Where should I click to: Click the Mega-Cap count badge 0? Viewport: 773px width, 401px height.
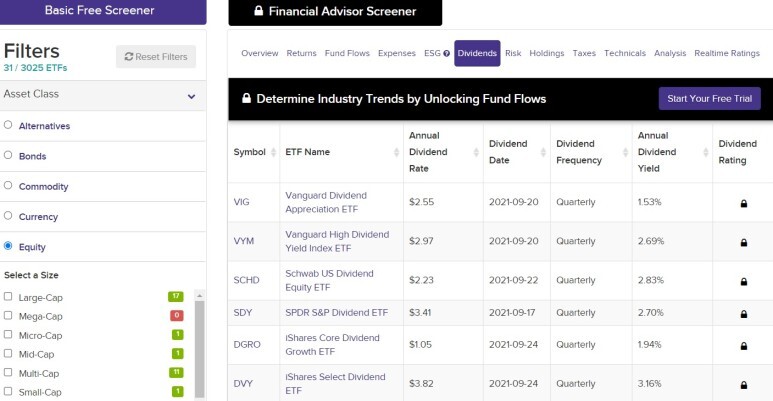pos(177,315)
